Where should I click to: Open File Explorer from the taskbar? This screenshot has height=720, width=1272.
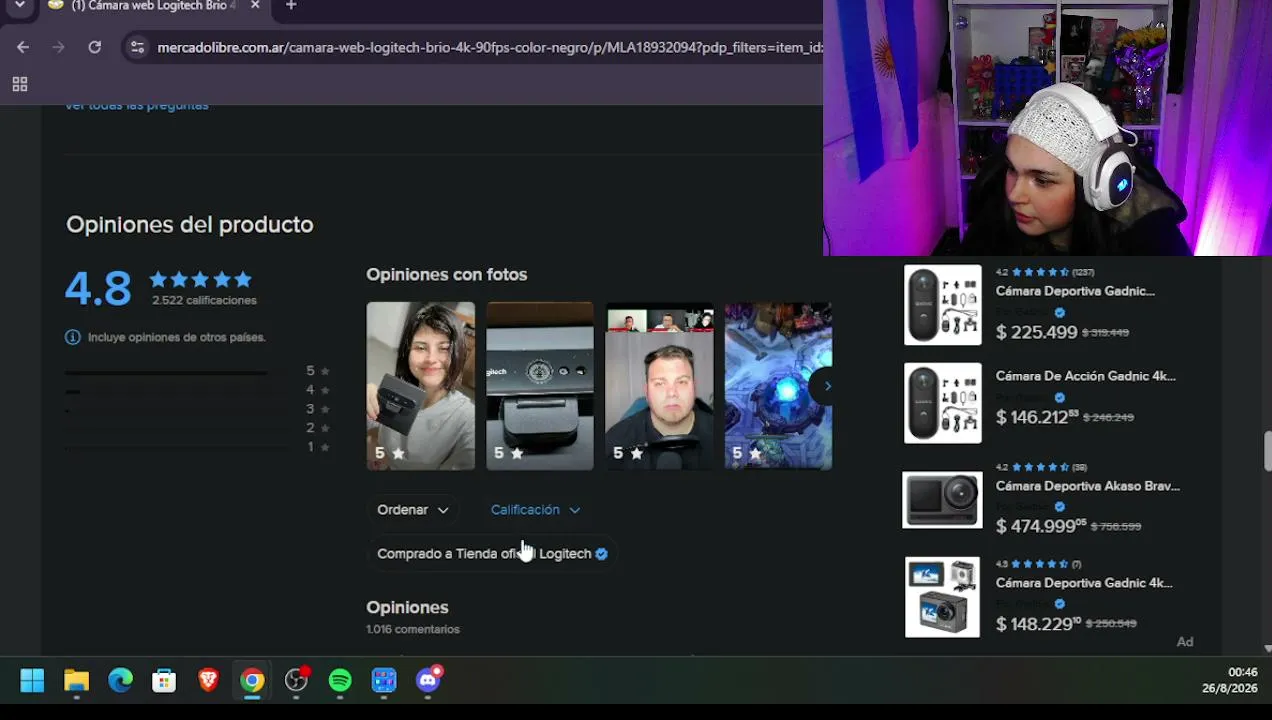pos(76,681)
